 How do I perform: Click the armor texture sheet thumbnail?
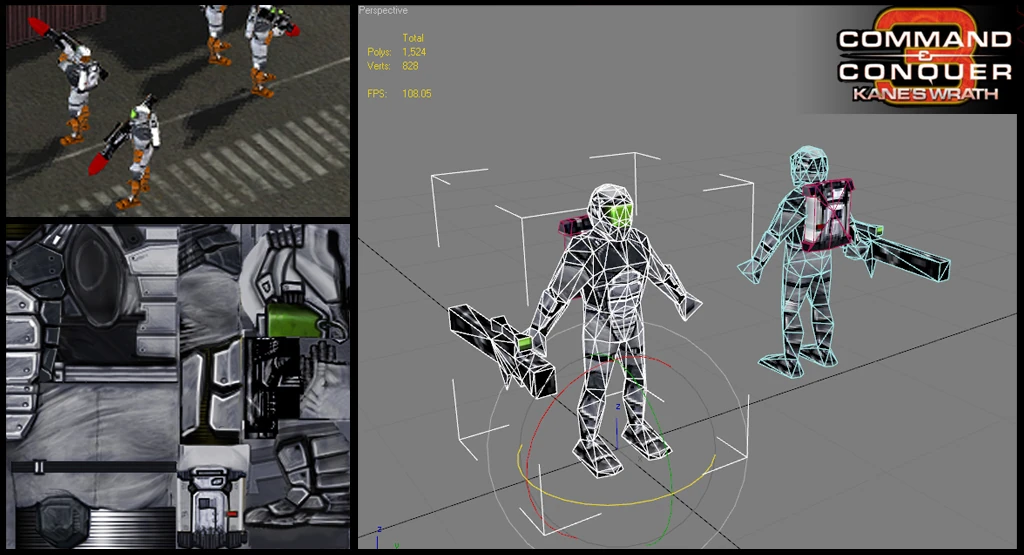(178, 387)
